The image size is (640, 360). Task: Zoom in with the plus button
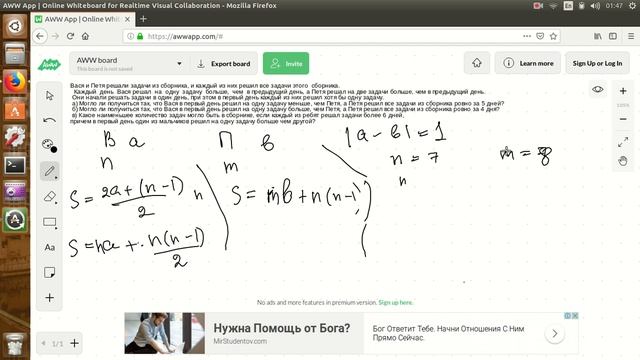tap(623, 91)
